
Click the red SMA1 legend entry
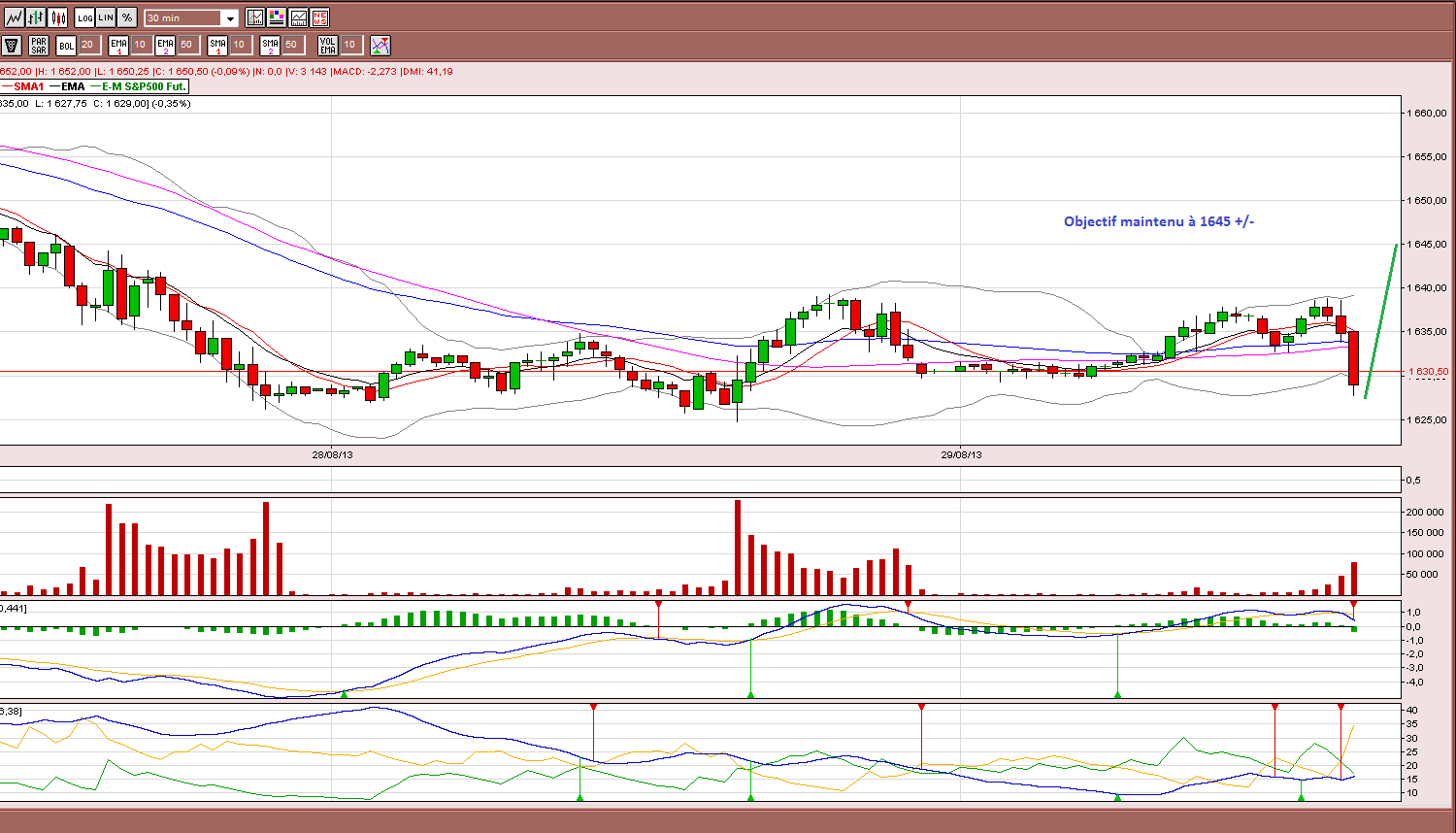coord(23,86)
